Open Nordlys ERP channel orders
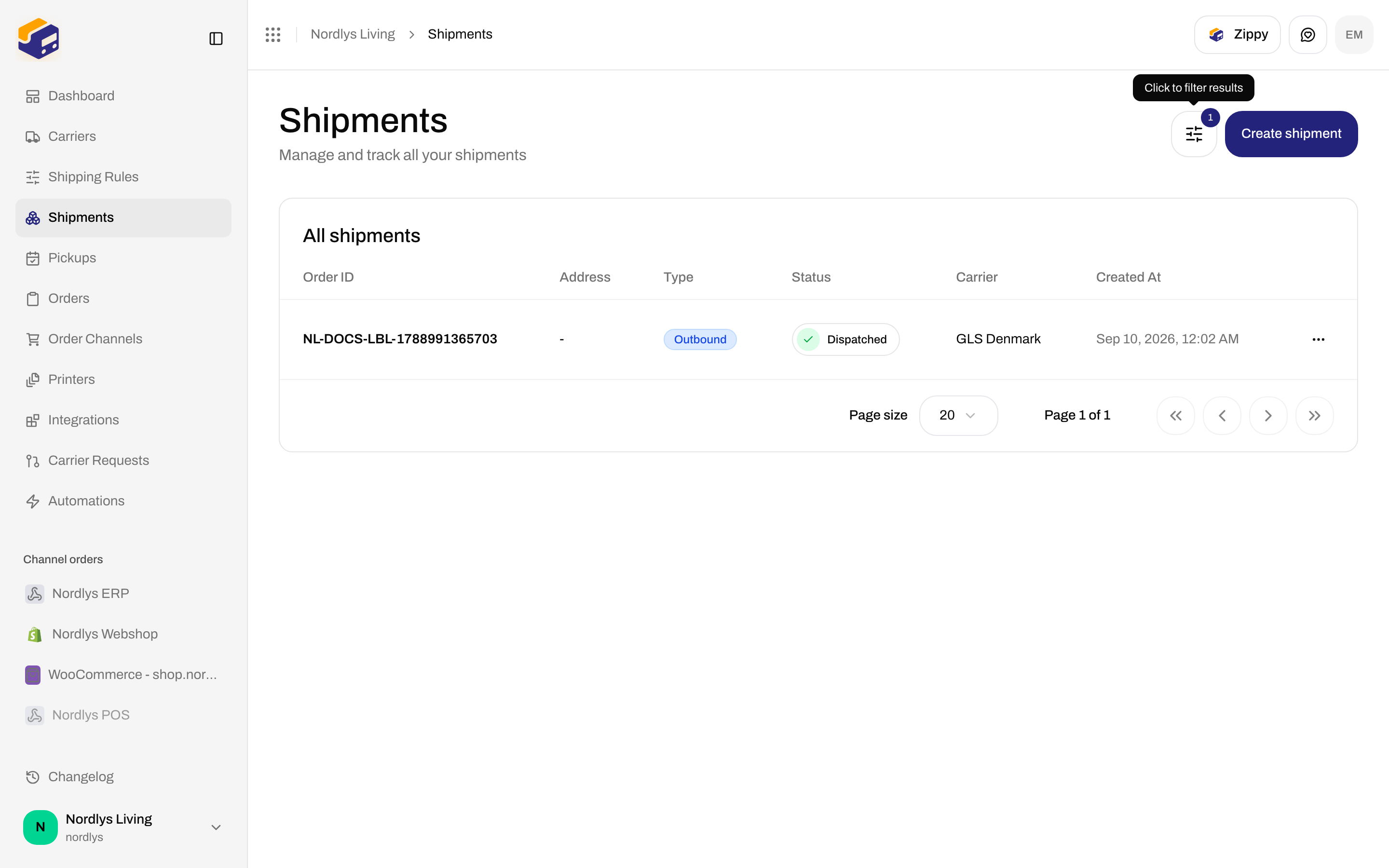The image size is (1389, 868). tap(123, 594)
